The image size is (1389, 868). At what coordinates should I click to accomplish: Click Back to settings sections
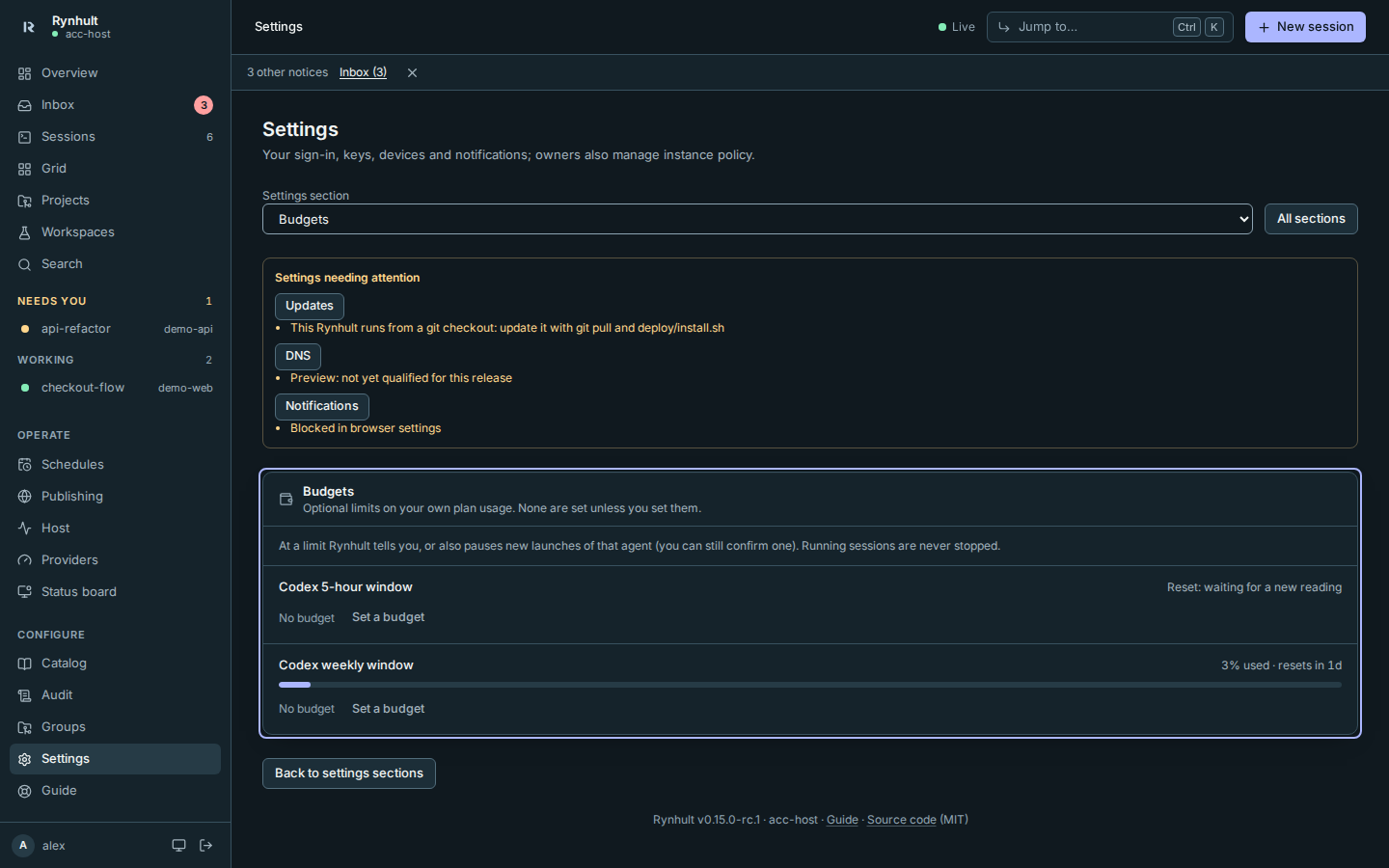click(349, 773)
